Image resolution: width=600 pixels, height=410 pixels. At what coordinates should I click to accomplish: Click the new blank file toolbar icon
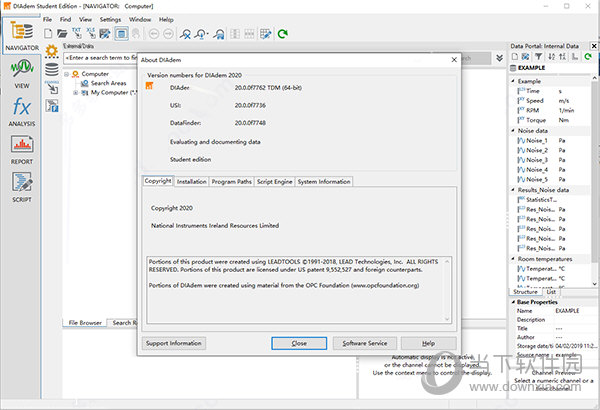click(49, 34)
